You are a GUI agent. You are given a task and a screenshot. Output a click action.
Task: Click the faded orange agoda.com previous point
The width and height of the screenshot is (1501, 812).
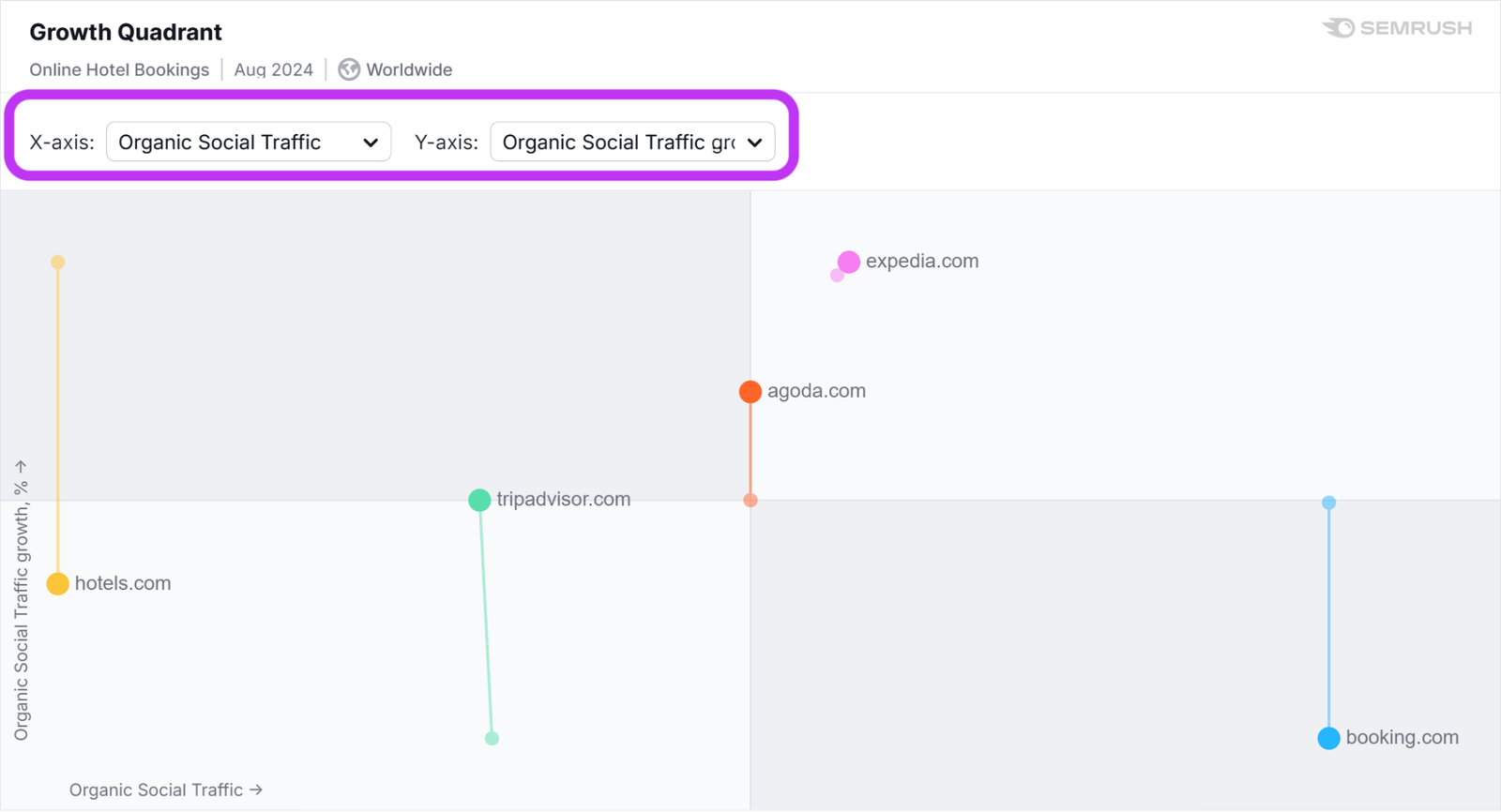pyautogui.click(x=750, y=501)
